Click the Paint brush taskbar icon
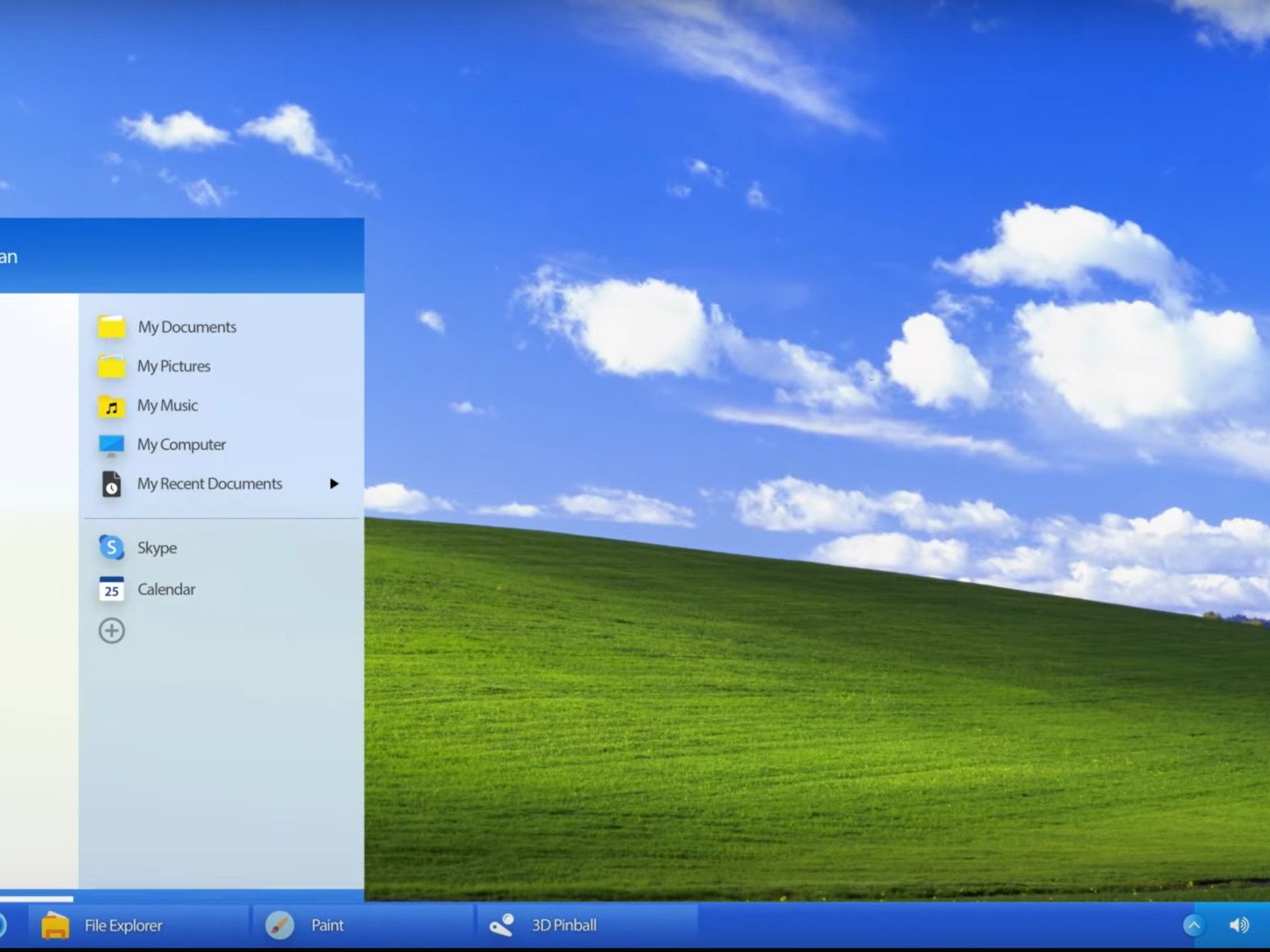This screenshot has height=952, width=1270. coord(280,925)
